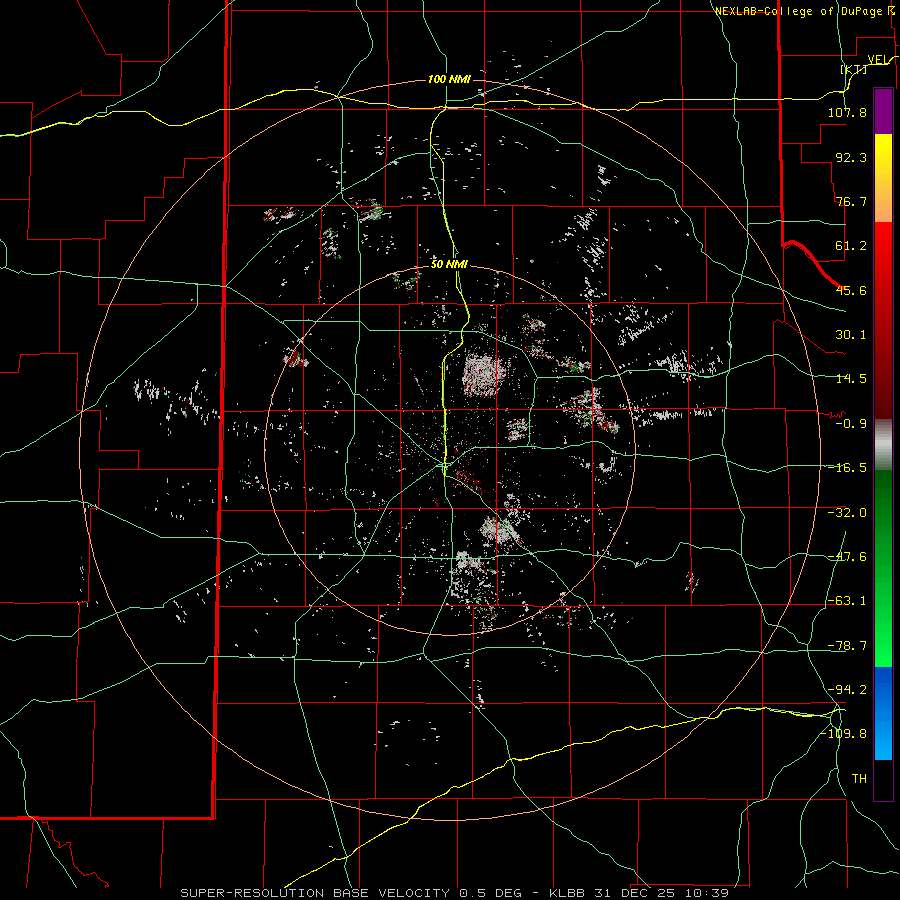Click the 61.2 velocity scale value
This screenshot has height=900, width=900.
click(x=851, y=246)
